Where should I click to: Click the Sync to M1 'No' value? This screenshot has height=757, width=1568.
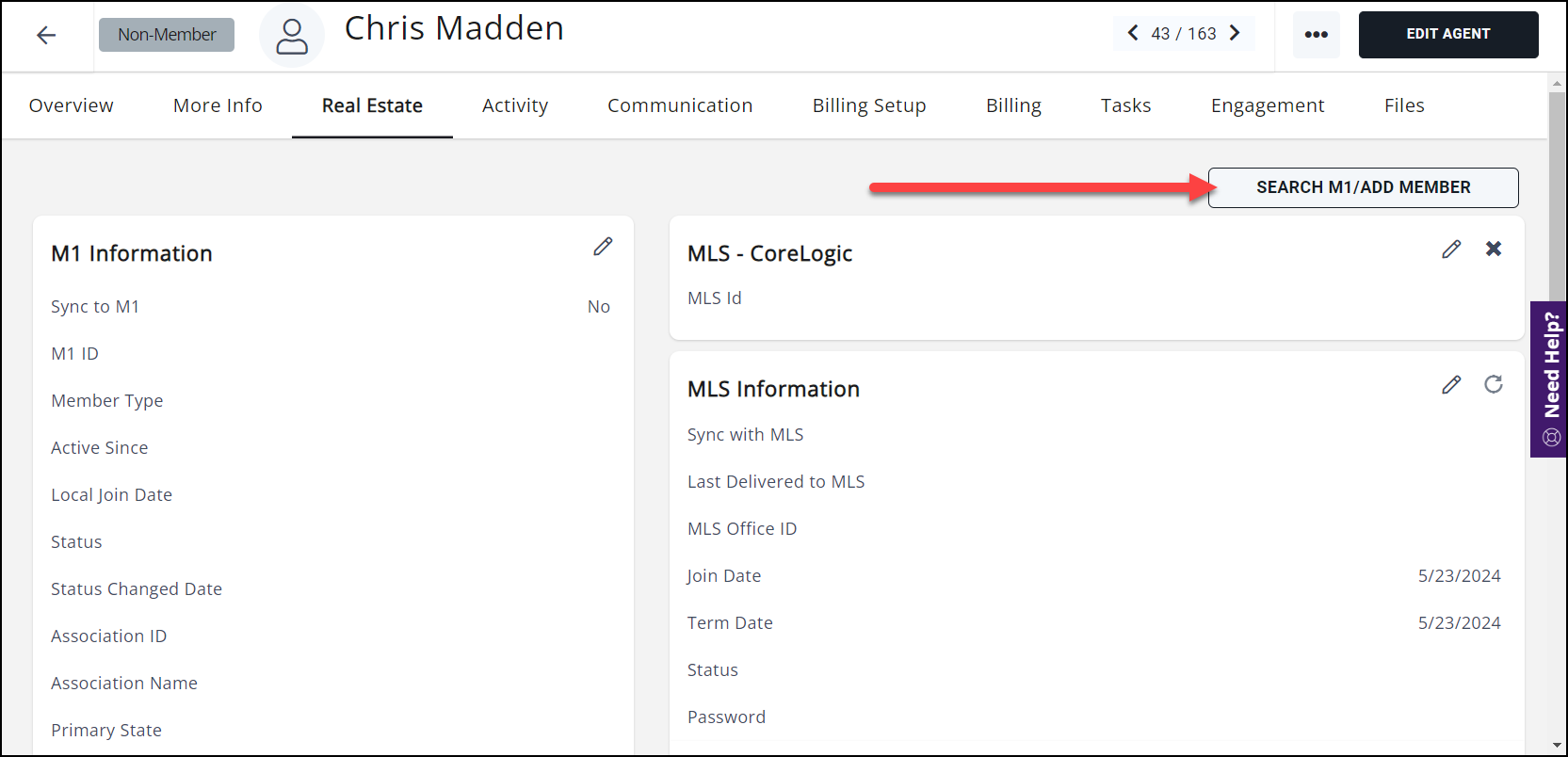[599, 307]
